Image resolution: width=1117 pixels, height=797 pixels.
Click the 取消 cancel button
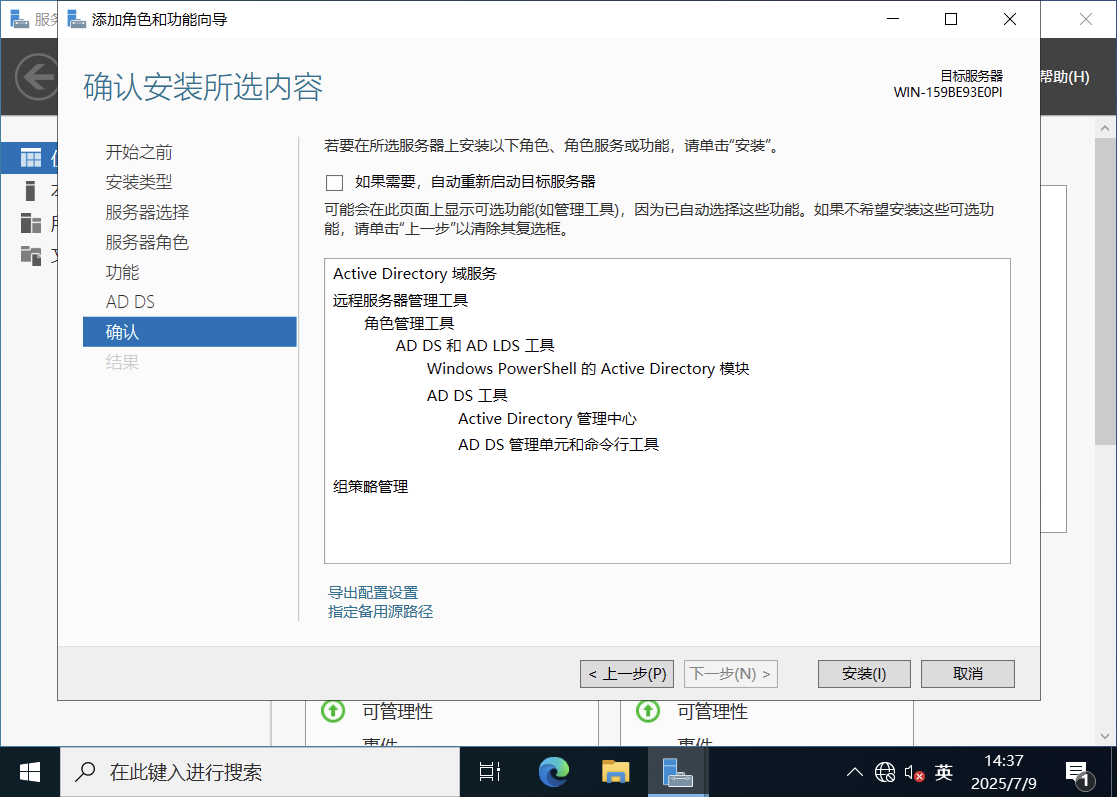click(x=967, y=674)
